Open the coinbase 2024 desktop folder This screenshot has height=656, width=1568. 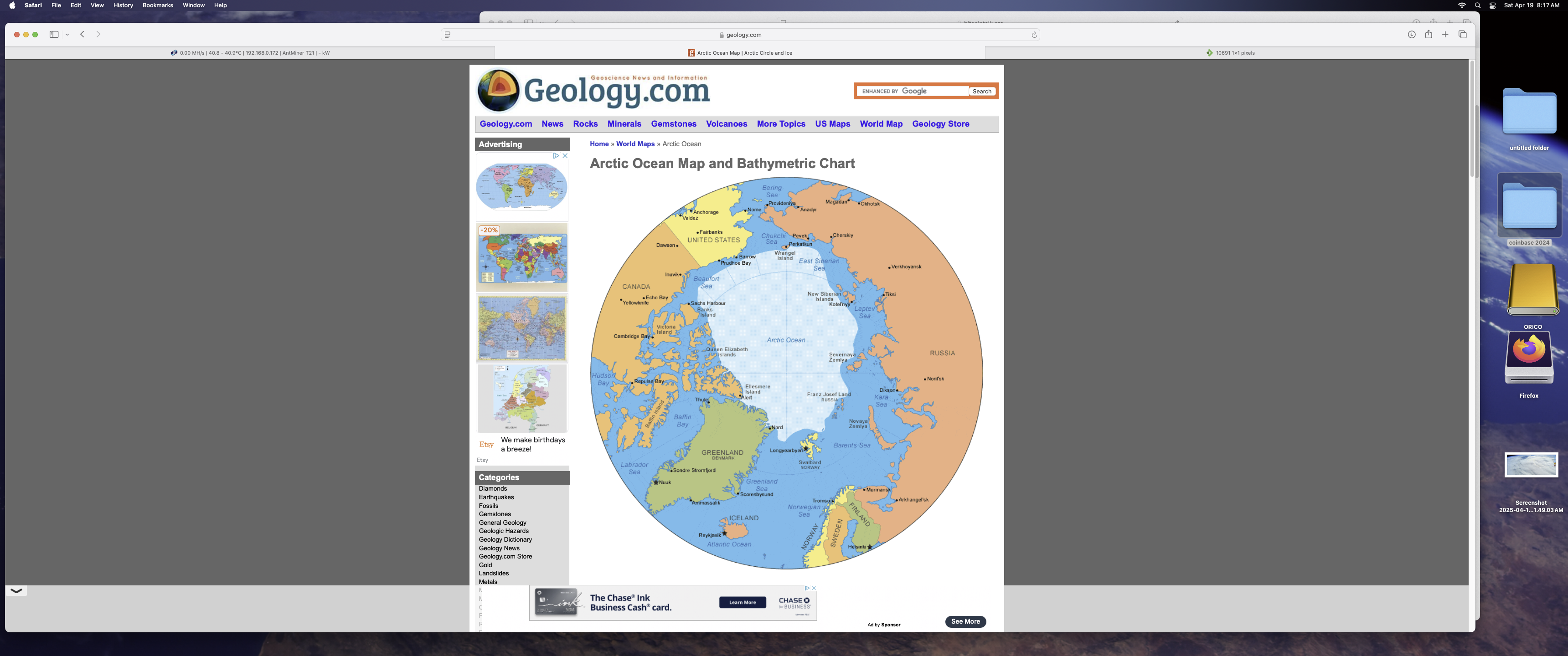tap(1529, 206)
